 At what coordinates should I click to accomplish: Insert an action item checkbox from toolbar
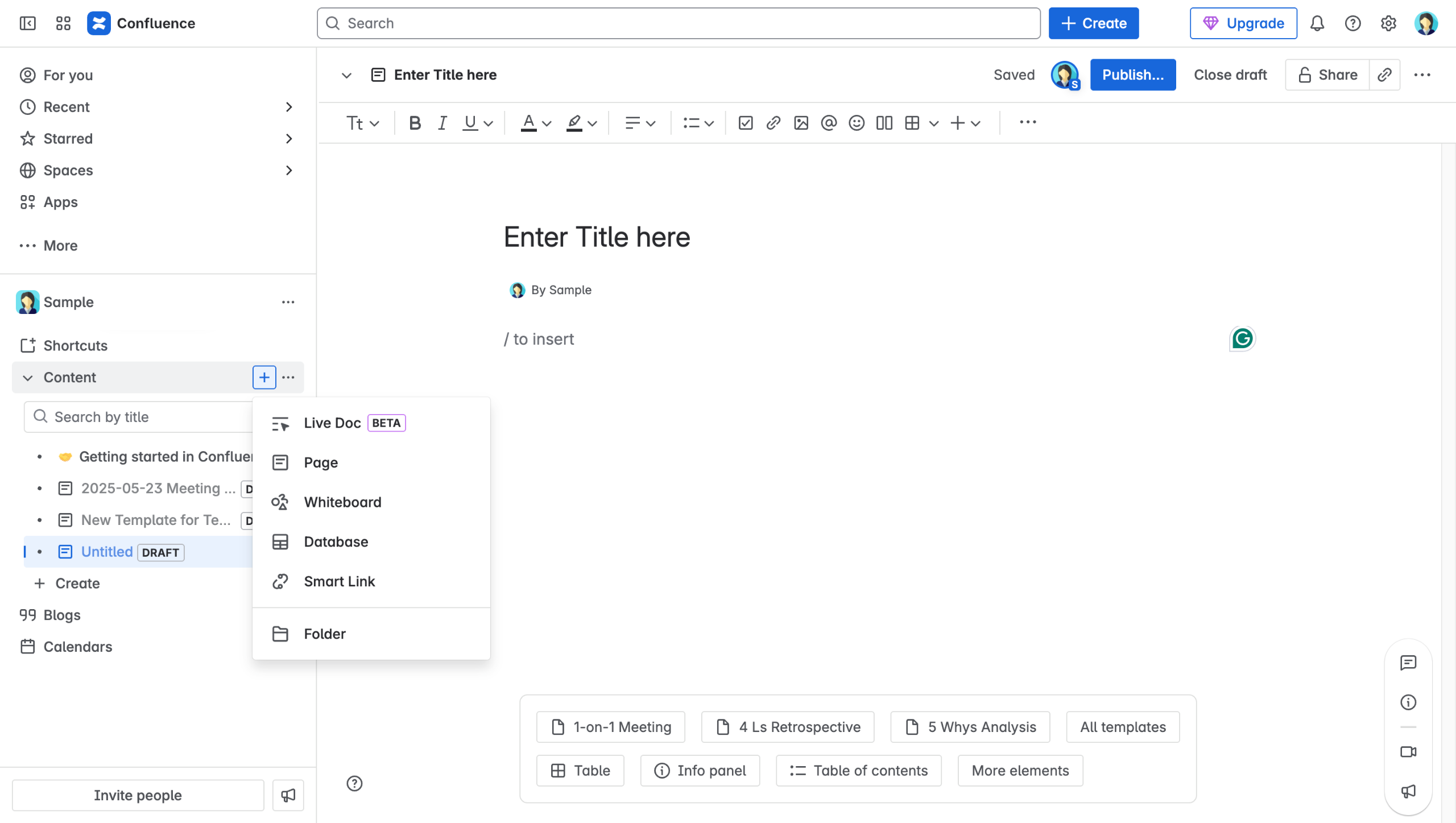pos(745,123)
